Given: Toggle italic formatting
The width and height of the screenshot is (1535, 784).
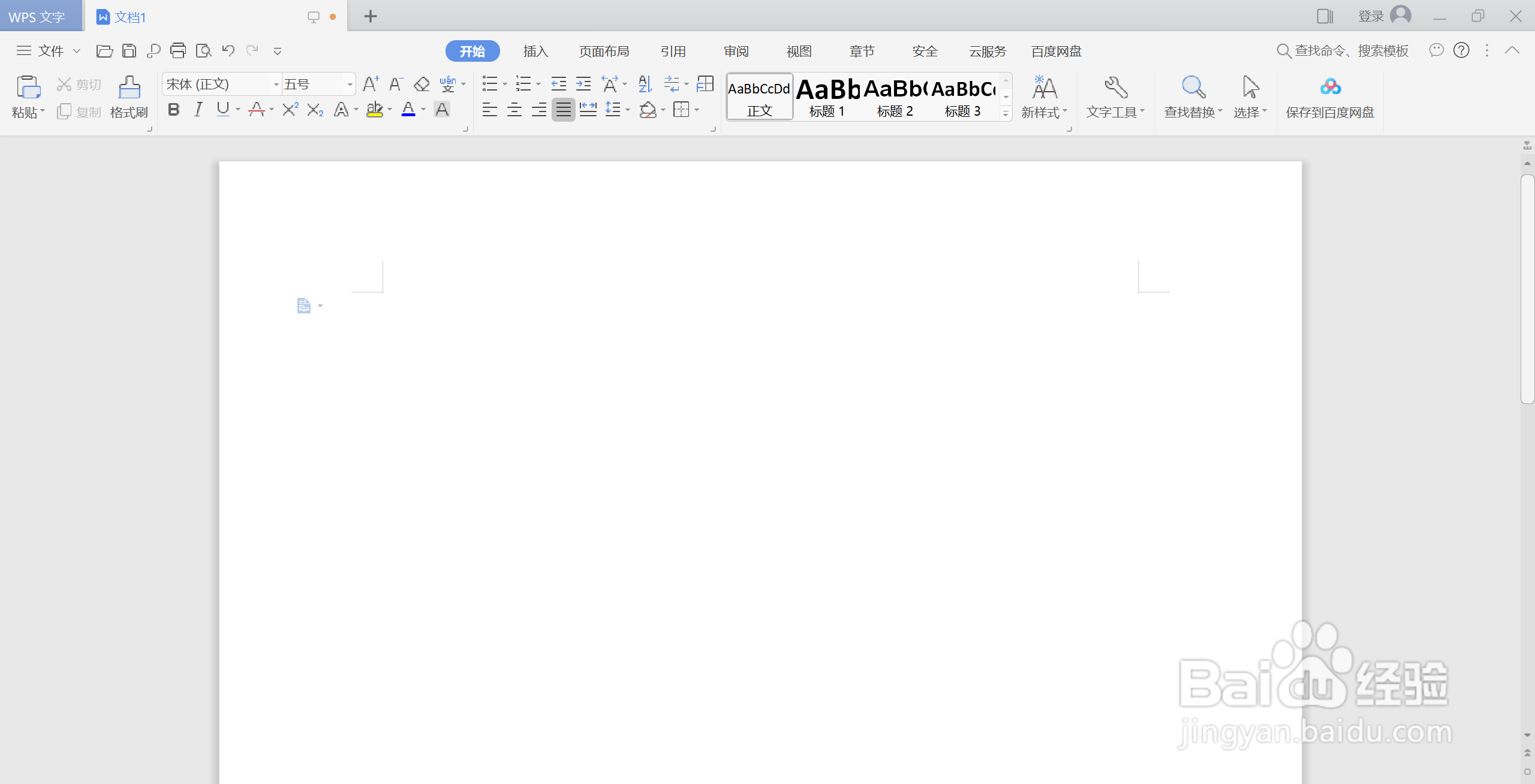Looking at the screenshot, I should [198, 109].
